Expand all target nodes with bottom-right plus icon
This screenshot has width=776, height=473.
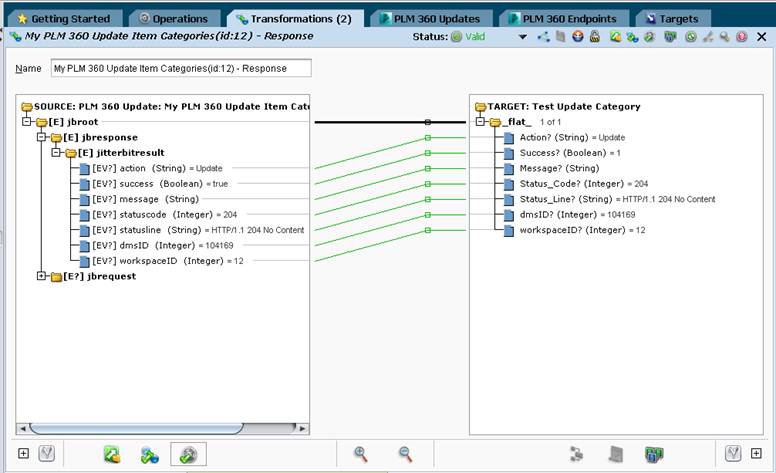pos(756,453)
